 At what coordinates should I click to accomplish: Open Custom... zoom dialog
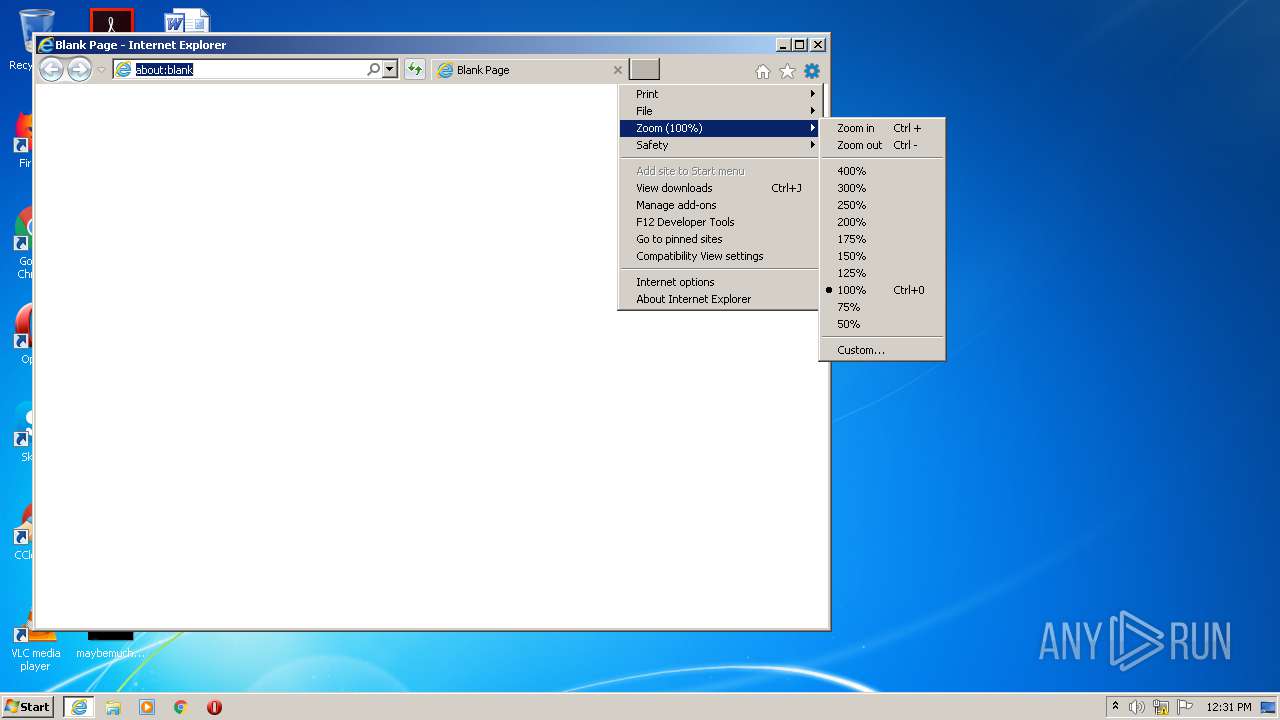pyautogui.click(x=882, y=350)
